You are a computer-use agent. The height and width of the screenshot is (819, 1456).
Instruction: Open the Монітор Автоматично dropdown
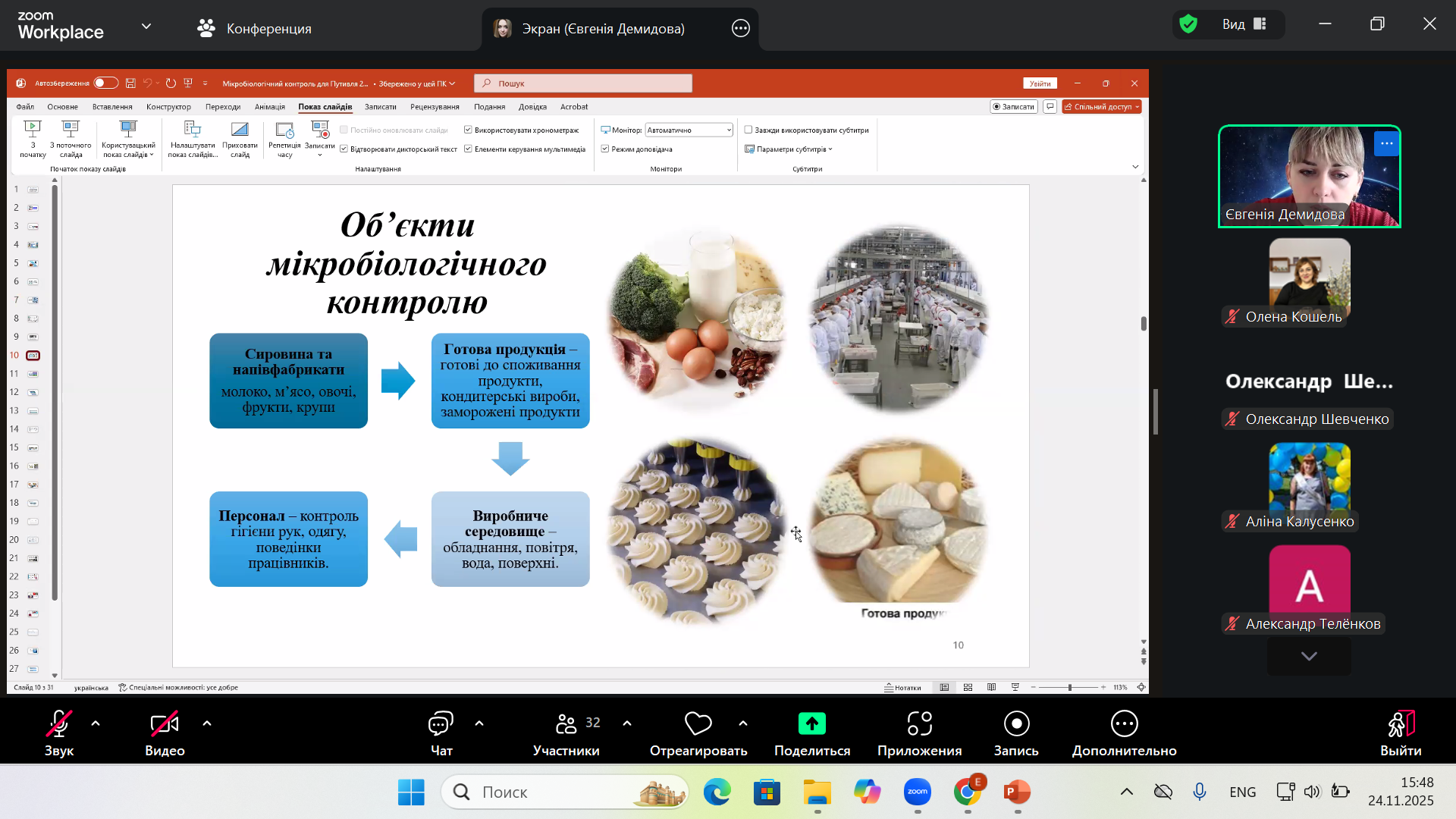(689, 130)
